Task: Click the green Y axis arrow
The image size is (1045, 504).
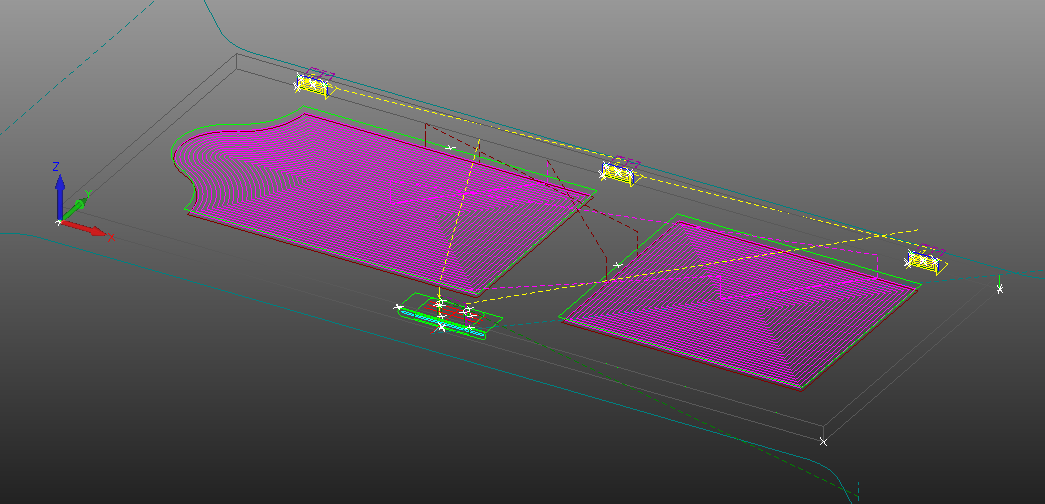Action: pos(75,207)
